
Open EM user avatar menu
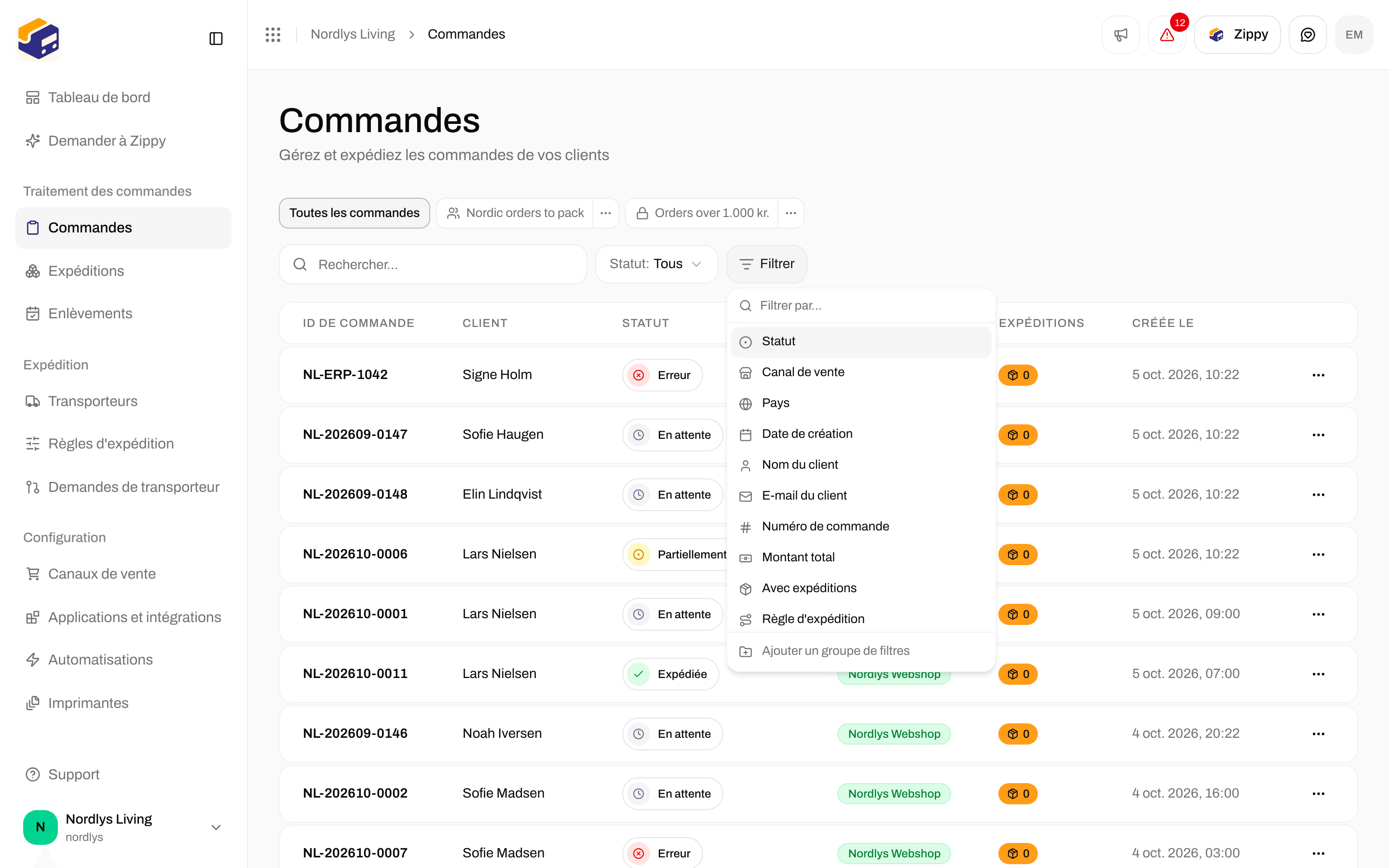(x=1354, y=34)
